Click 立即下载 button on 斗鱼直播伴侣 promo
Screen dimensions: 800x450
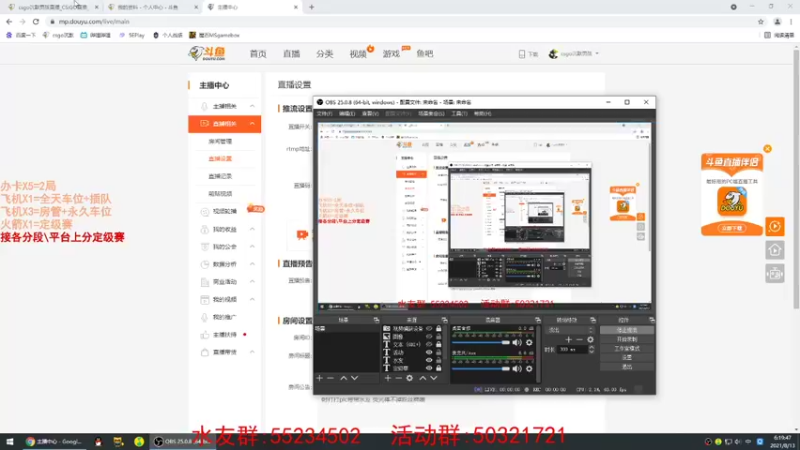click(732, 228)
